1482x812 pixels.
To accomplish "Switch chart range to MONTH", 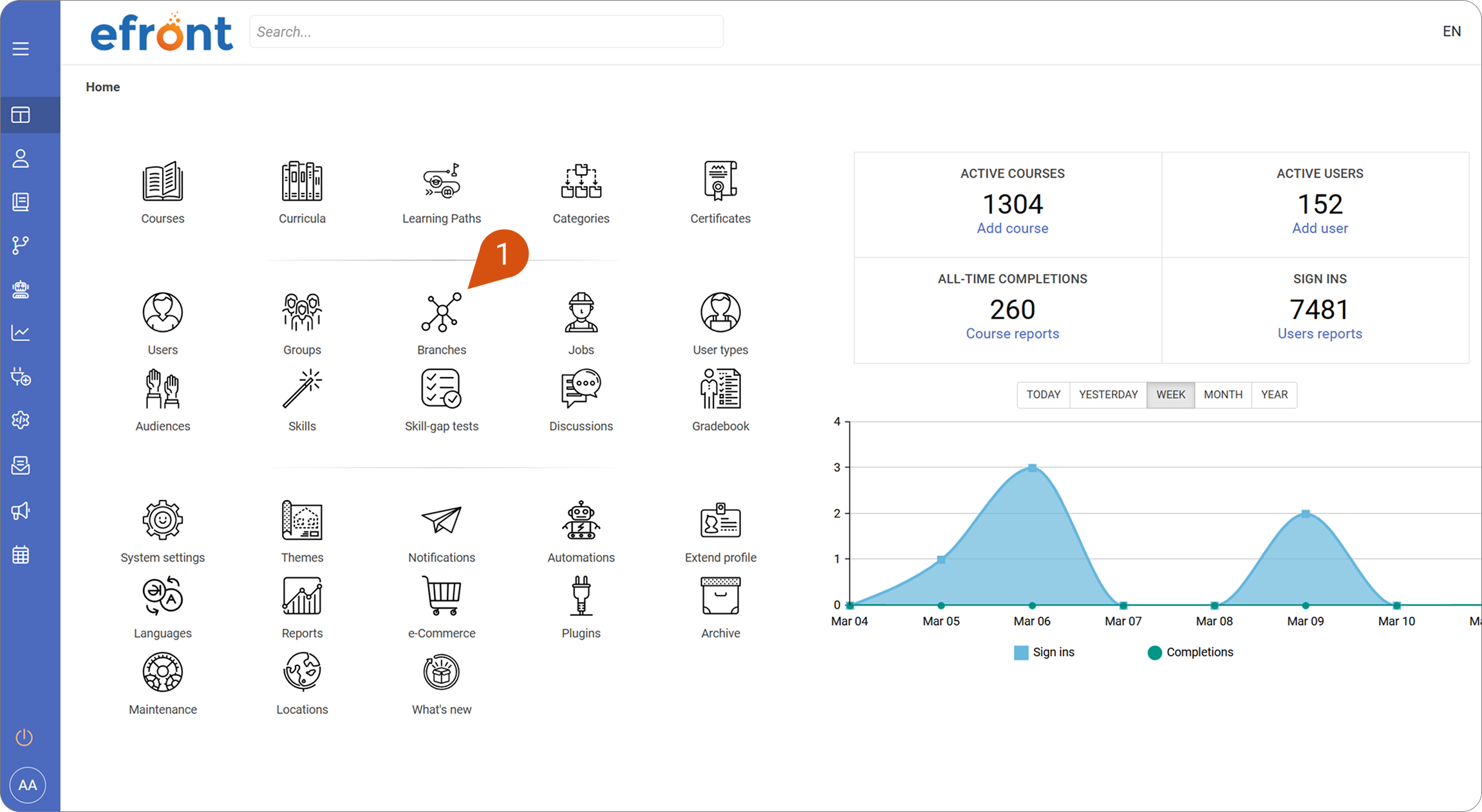I will (x=1223, y=394).
